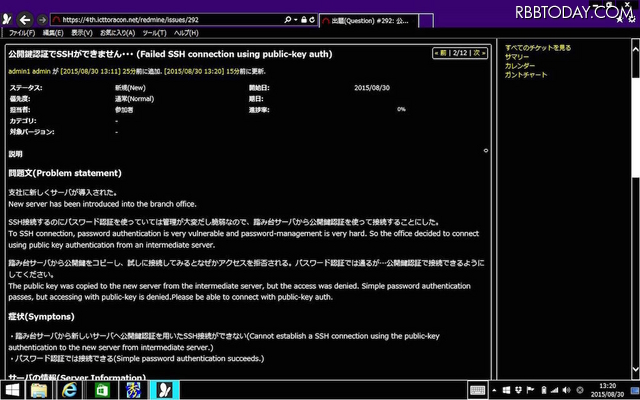Open Internet Explorer from the taskbar

point(69,391)
